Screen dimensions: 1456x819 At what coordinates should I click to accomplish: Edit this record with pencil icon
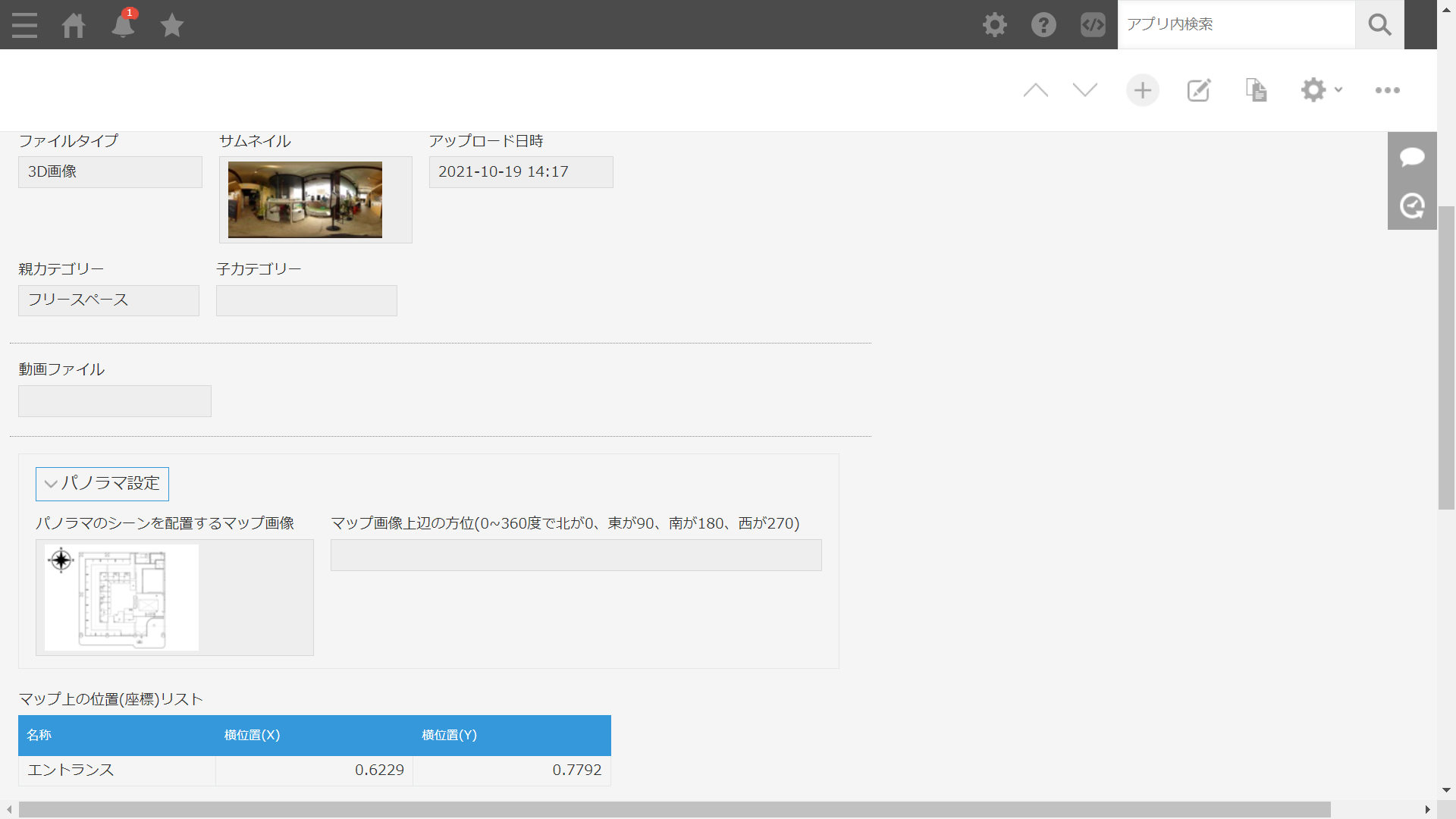pyautogui.click(x=1199, y=90)
